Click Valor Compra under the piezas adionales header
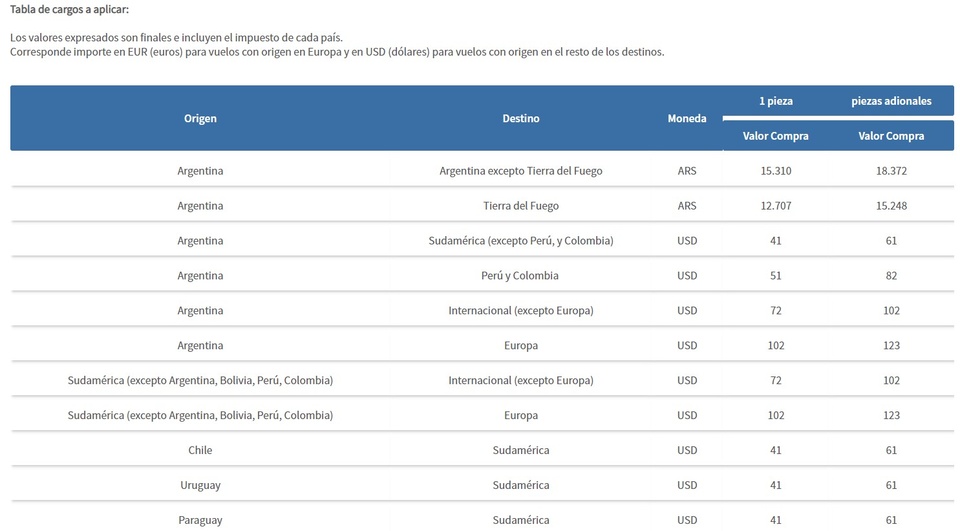 click(891, 136)
